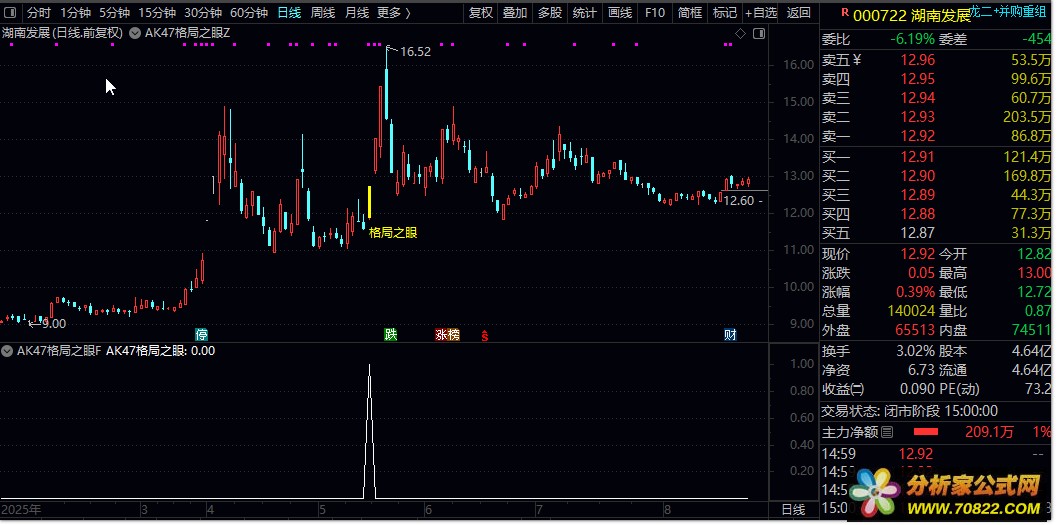Select the 30分钟 period
Viewport: 1057px width, 525px height.
(203, 12)
